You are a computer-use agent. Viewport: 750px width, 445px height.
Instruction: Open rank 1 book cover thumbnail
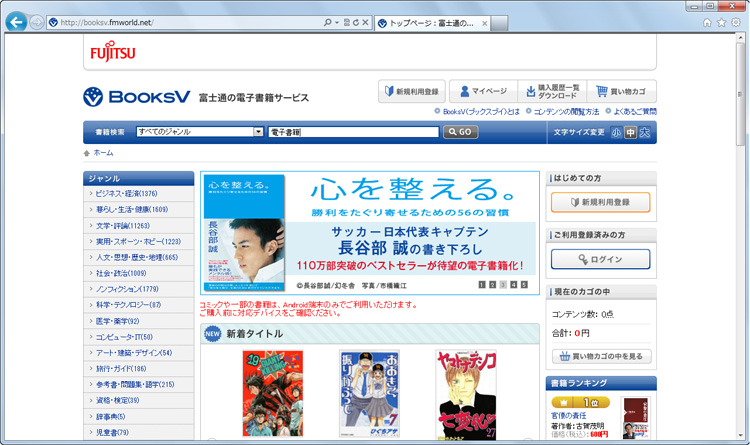[x=636, y=418]
